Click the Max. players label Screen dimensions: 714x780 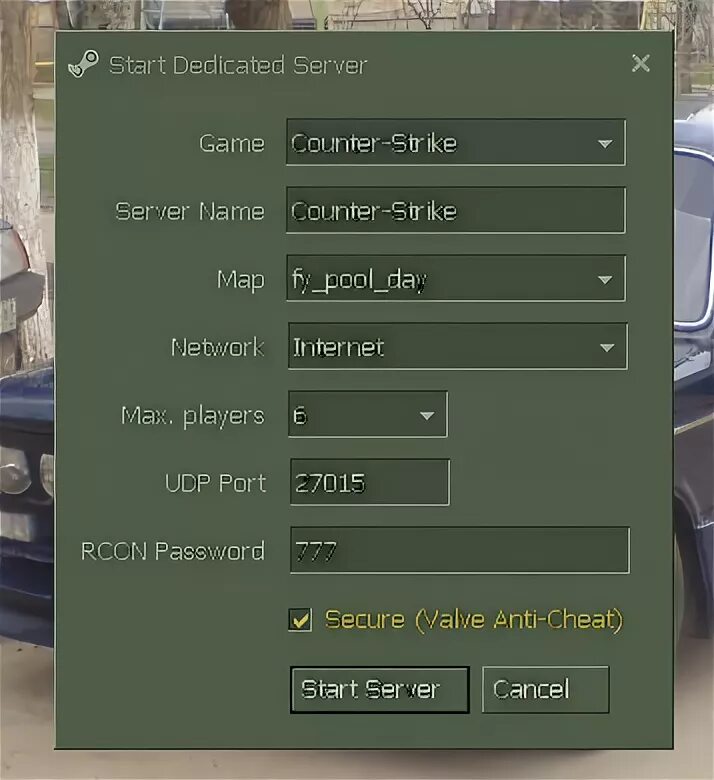coord(192,416)
